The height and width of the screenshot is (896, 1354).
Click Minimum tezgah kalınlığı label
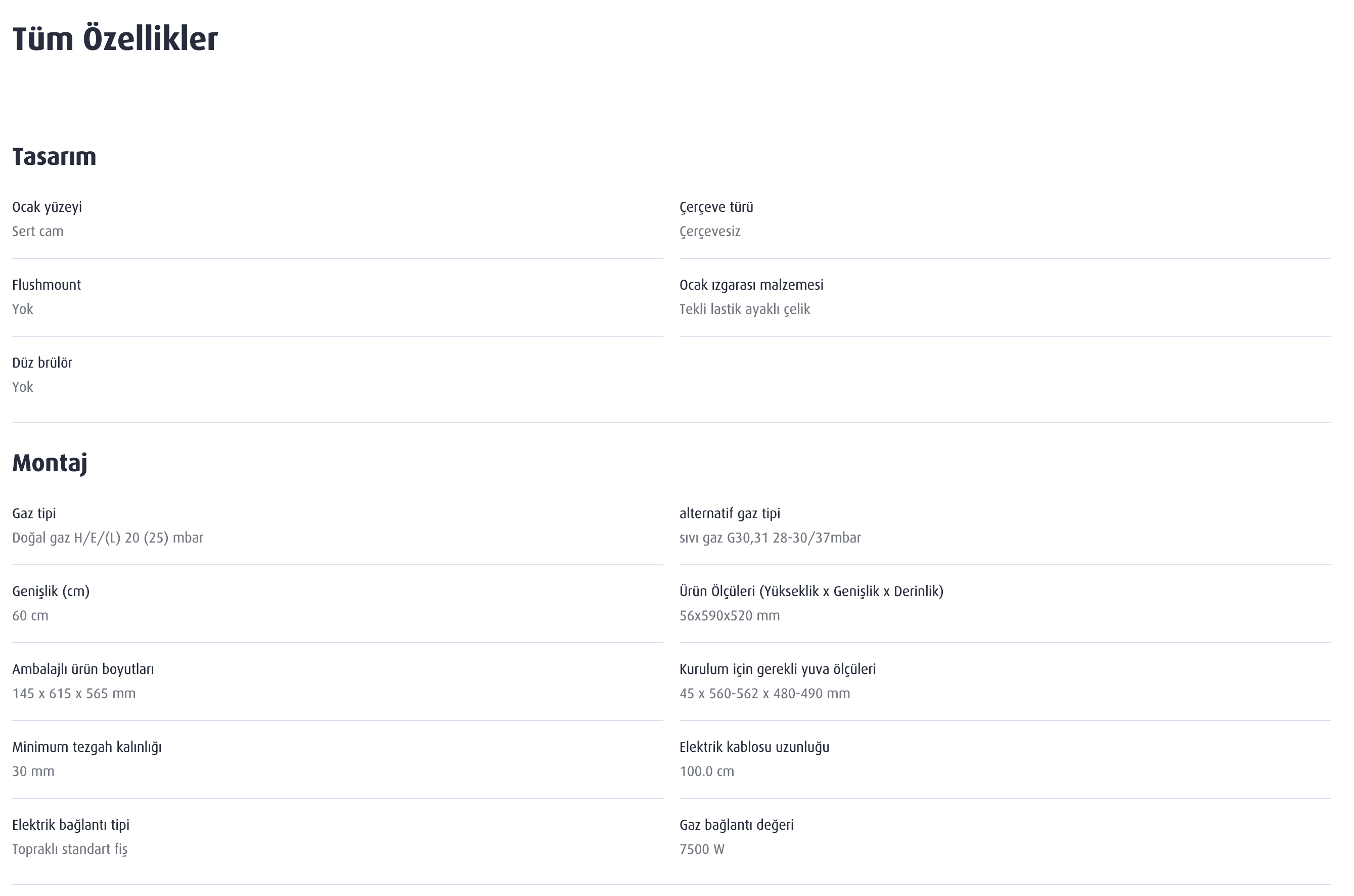pos(87,747)
